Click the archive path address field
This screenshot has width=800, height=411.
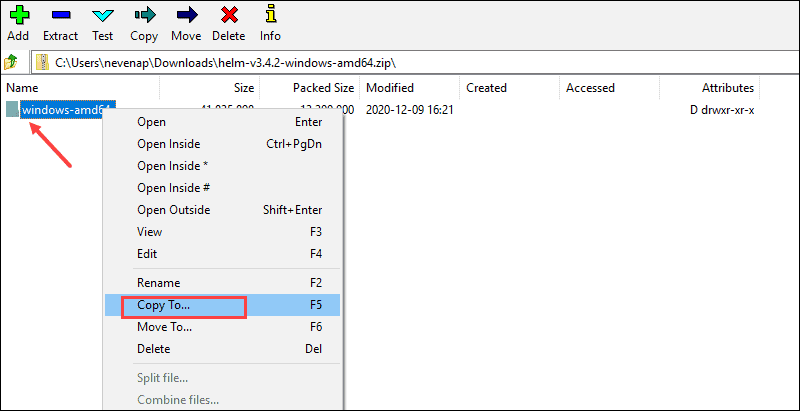coord(414,63)
